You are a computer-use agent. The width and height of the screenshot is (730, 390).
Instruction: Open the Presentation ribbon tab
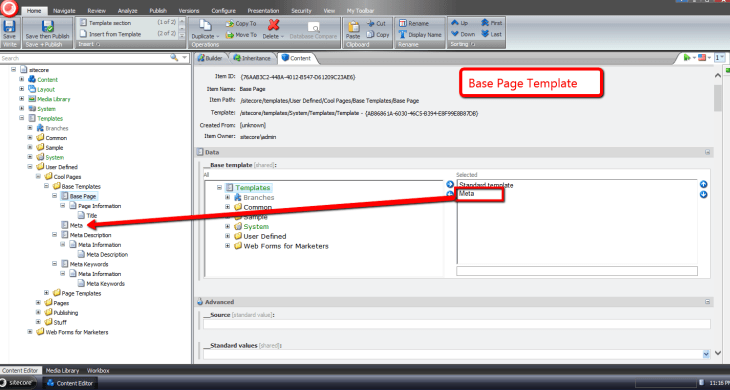pyautogui.click(x=264, y=11)
